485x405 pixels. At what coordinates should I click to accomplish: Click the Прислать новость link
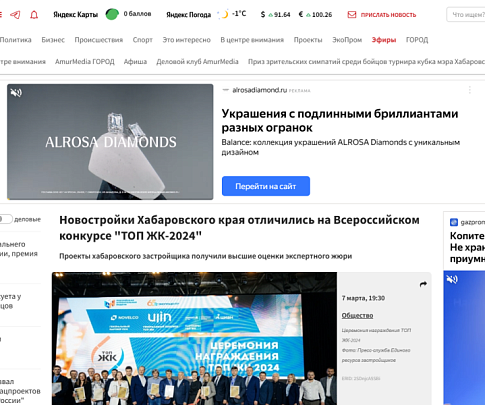[388, 15]
